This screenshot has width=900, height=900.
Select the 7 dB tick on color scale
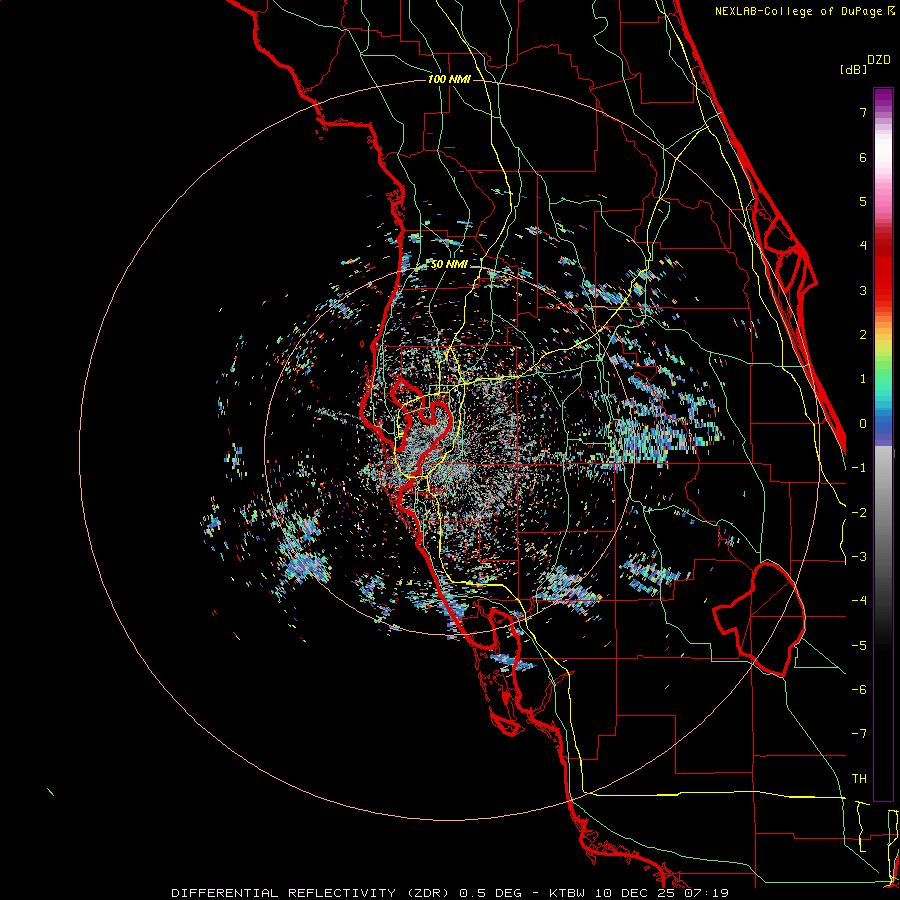pos(863,112)
